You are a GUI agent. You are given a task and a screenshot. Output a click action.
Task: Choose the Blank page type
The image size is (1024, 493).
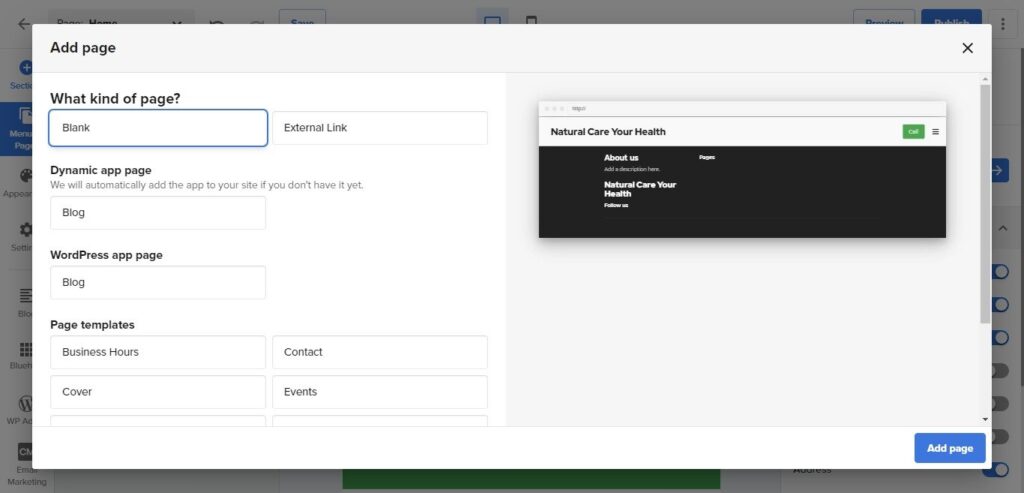[158, 128]
